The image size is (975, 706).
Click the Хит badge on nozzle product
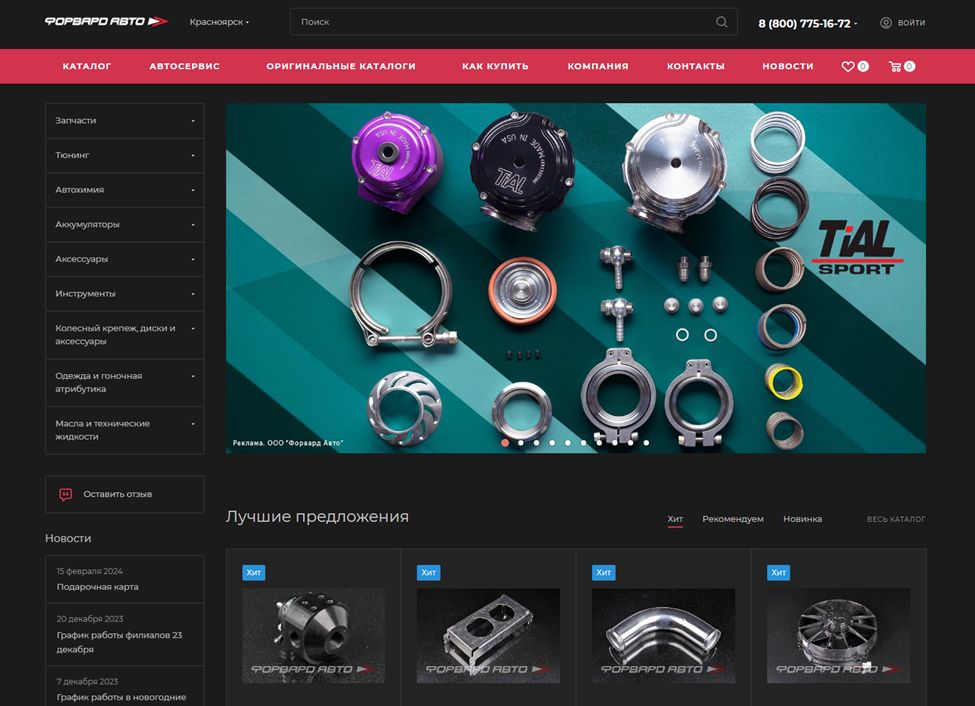pos(254,572)
